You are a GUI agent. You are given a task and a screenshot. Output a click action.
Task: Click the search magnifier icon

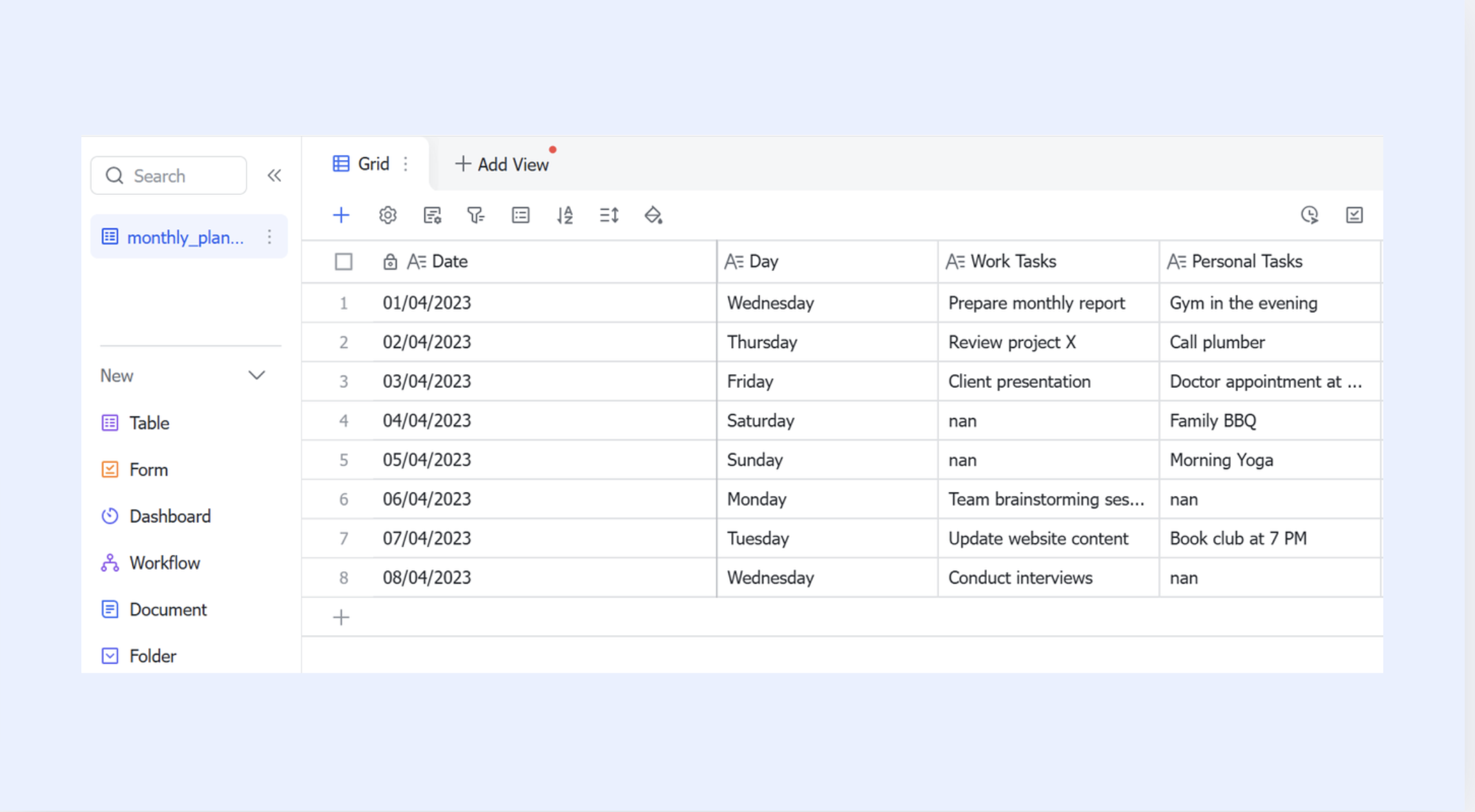(114, 176)
